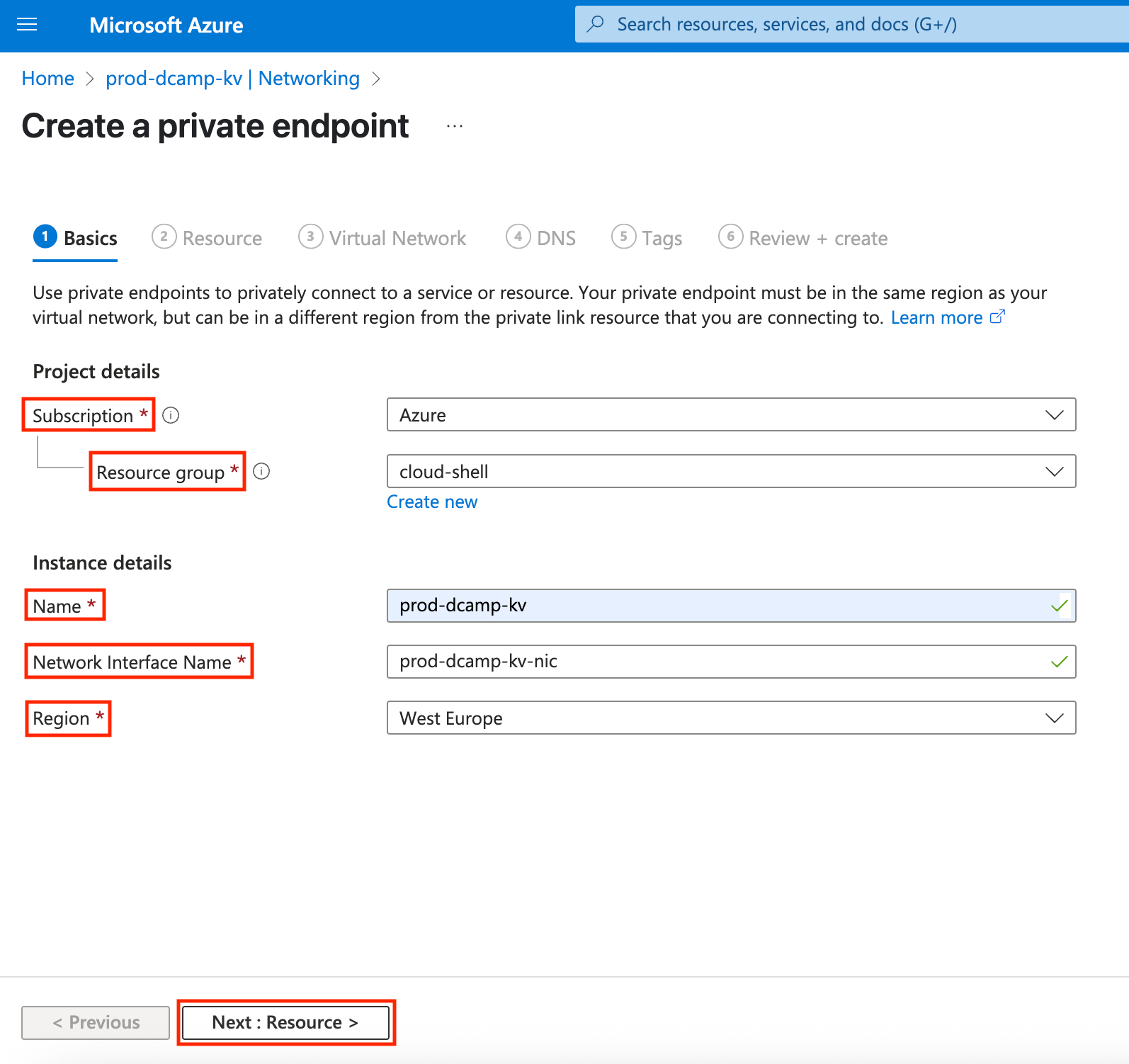Click Create new resource group link
Image resolution: width=1129 pixels, height=1064 pixels.
pos(432,502)
